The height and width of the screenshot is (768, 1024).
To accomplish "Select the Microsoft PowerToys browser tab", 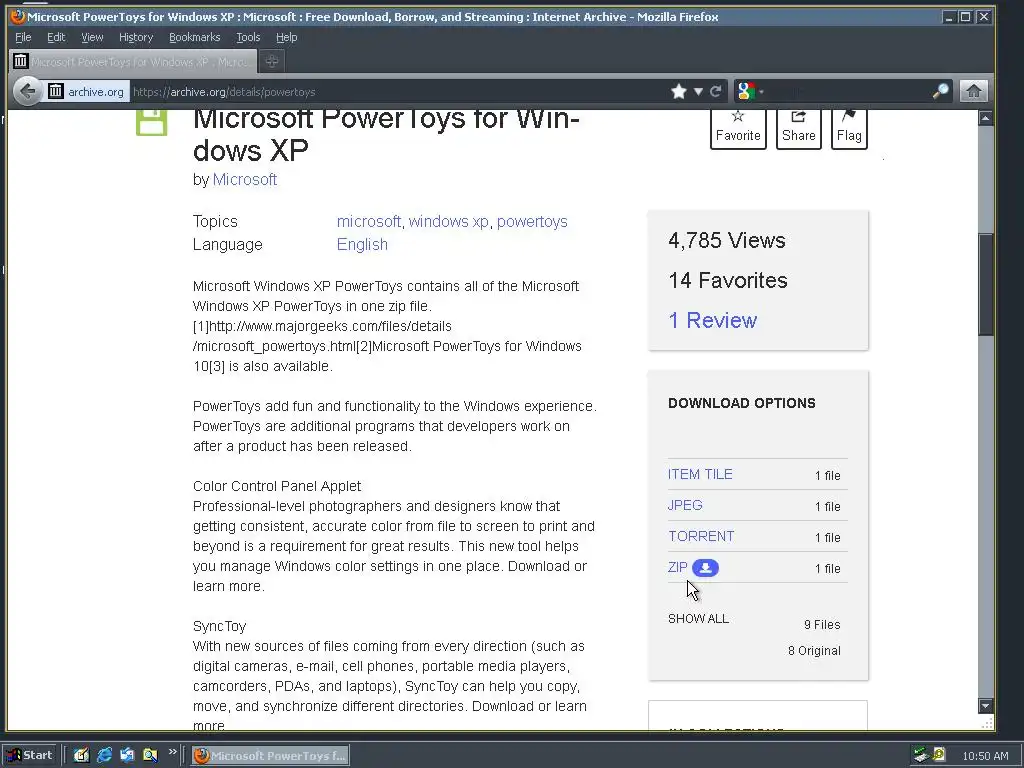I will pyautogui.click(x=133, y=61).
